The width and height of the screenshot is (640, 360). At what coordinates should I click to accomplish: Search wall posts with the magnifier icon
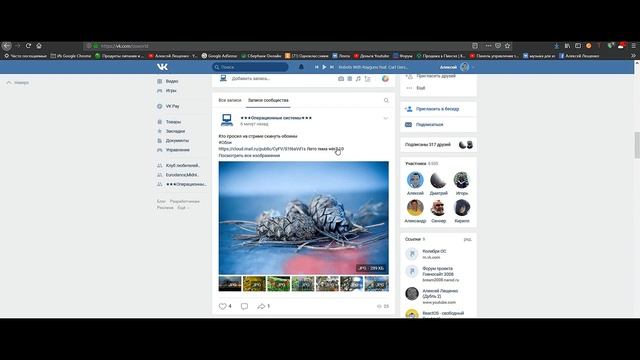coord(386,100)
